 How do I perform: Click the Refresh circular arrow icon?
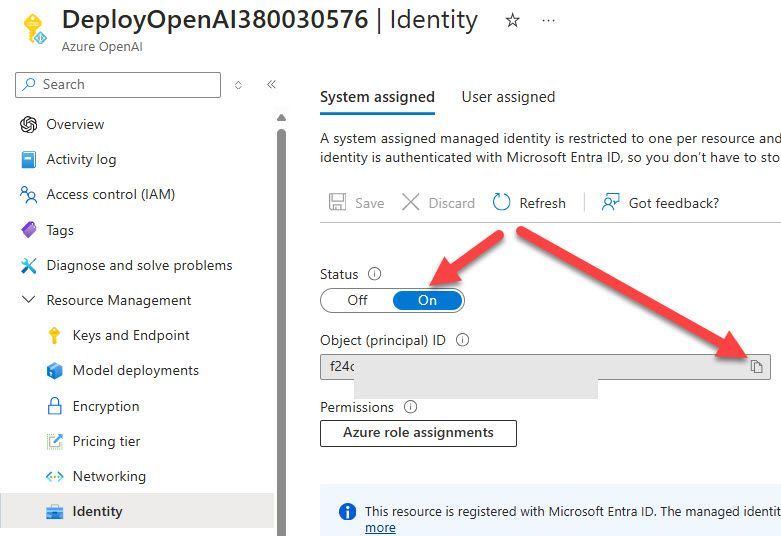pyautogui.click(x=501, y=202)
